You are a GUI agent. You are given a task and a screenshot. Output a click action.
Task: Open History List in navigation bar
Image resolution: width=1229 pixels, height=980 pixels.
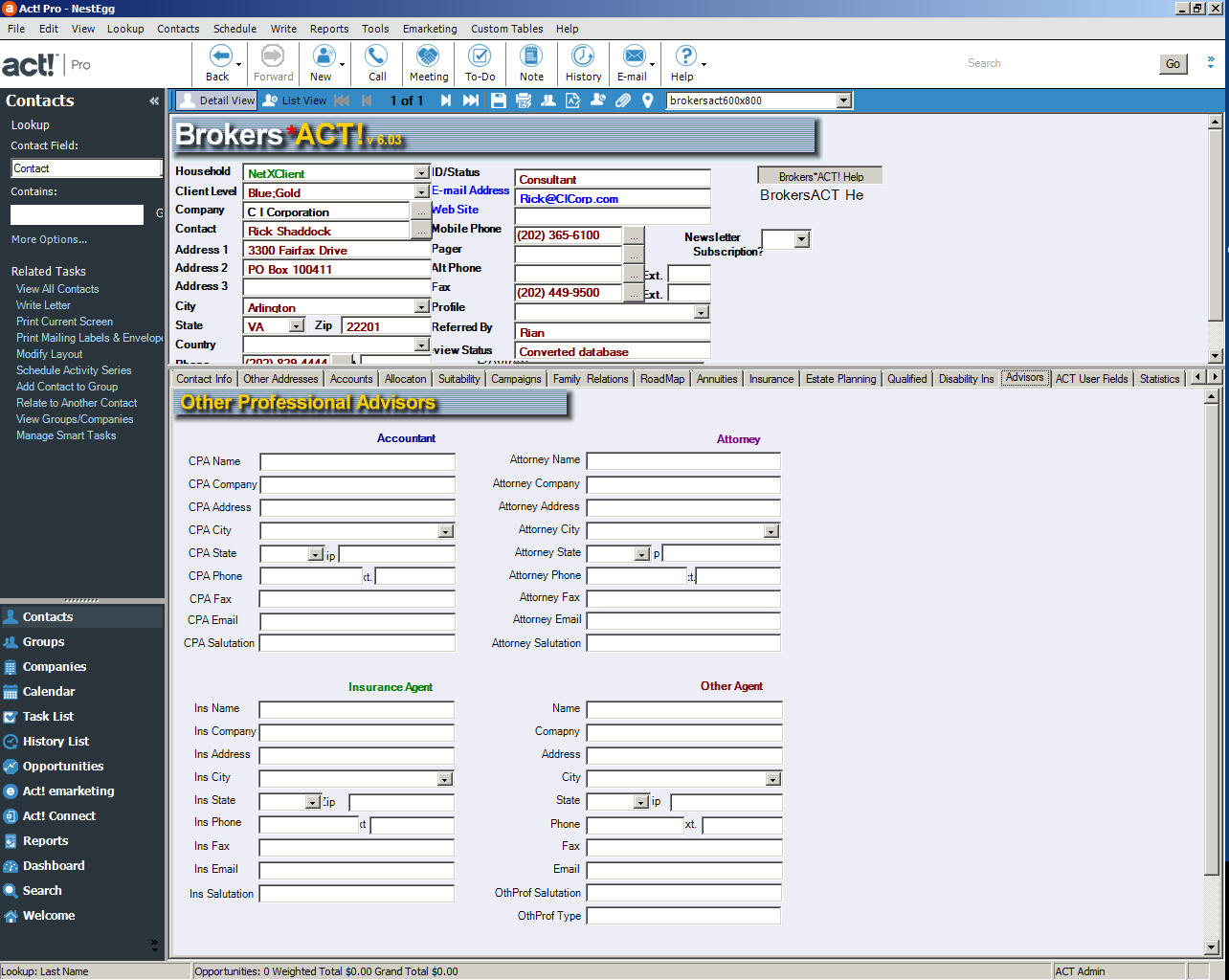[x=56, y=741]
